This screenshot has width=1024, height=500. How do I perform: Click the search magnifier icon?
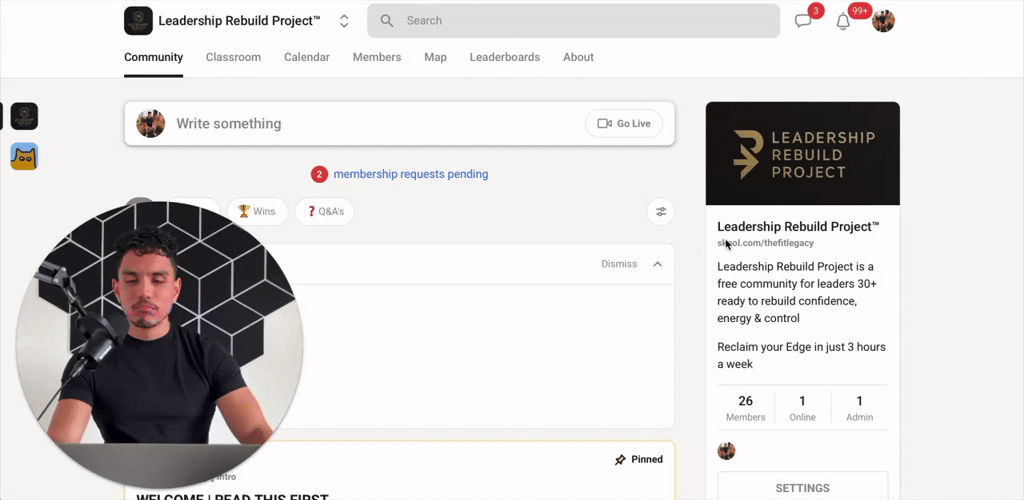click(x=387, y=21)
